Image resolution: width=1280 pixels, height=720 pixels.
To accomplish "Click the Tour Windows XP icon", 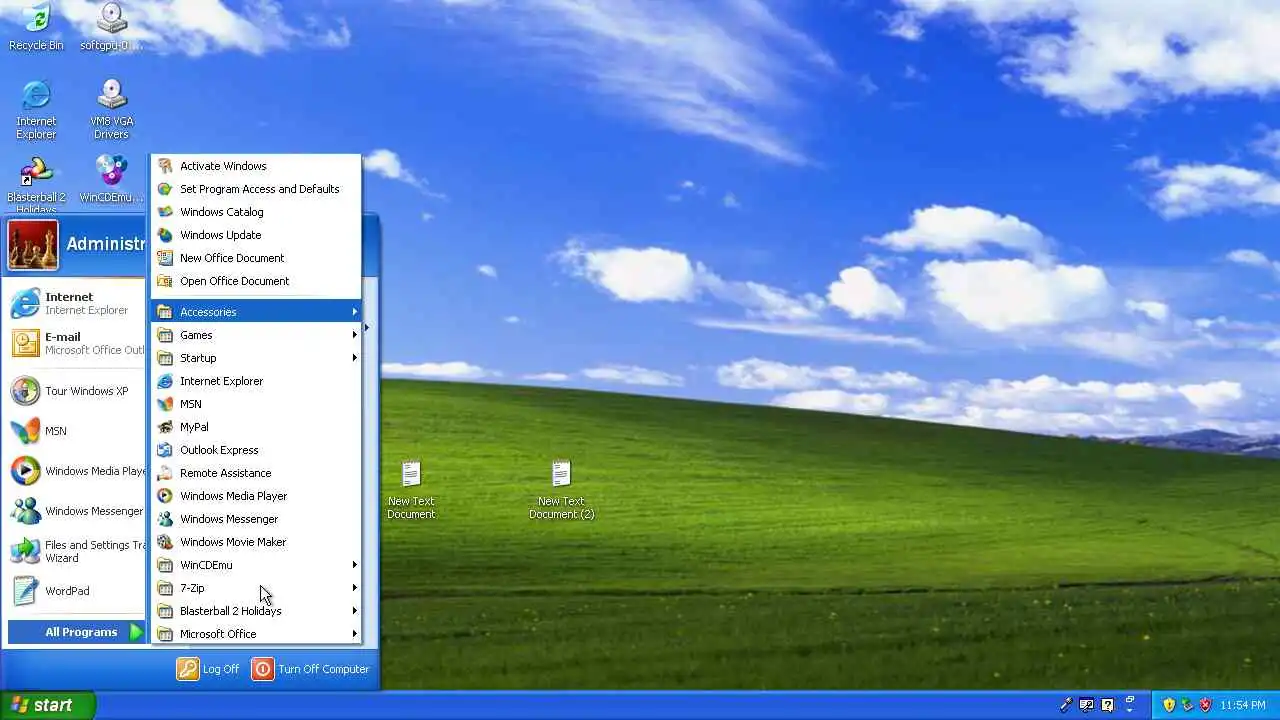I will [25, 391].
